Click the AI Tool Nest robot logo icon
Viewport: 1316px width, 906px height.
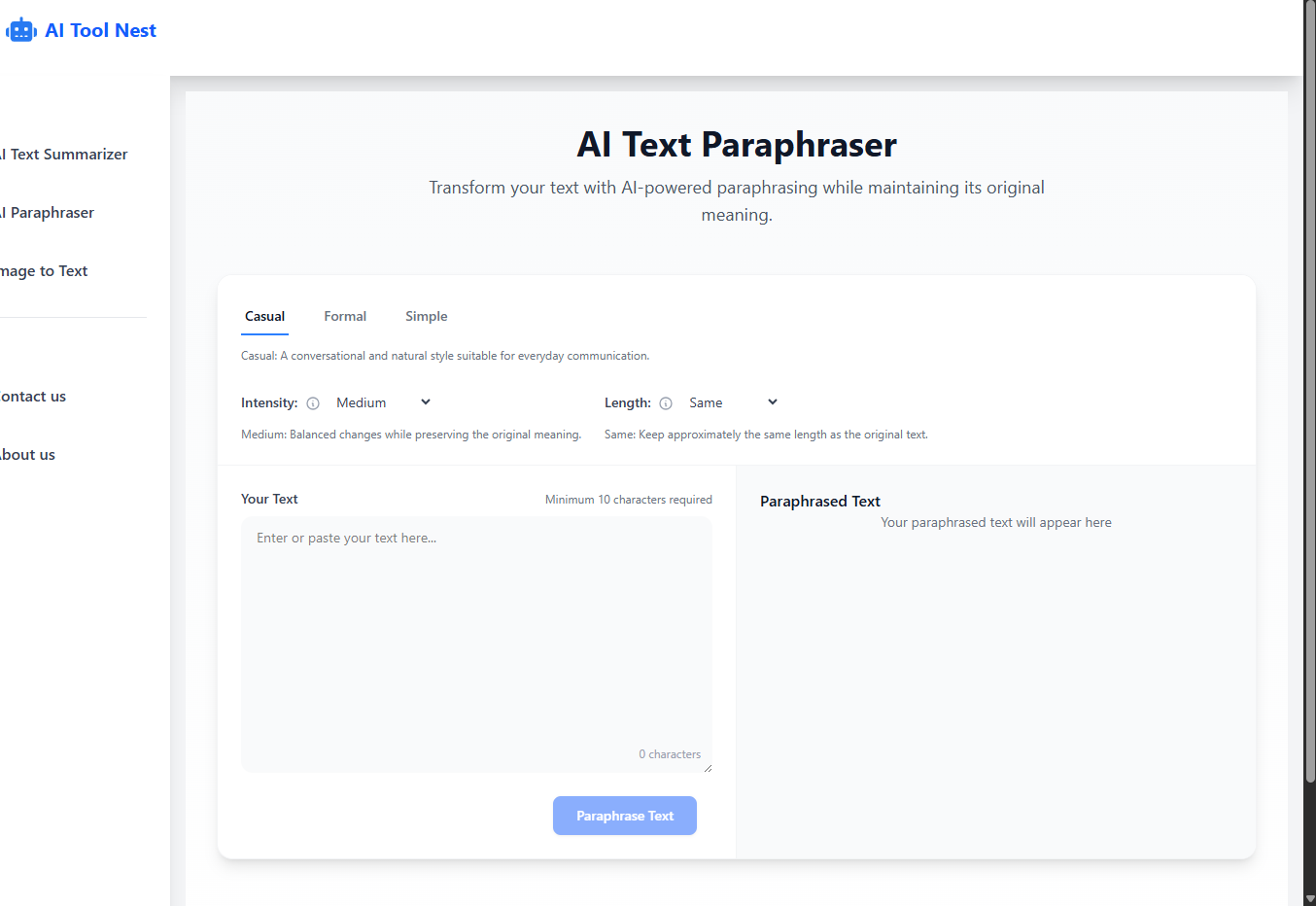point(20,29)
